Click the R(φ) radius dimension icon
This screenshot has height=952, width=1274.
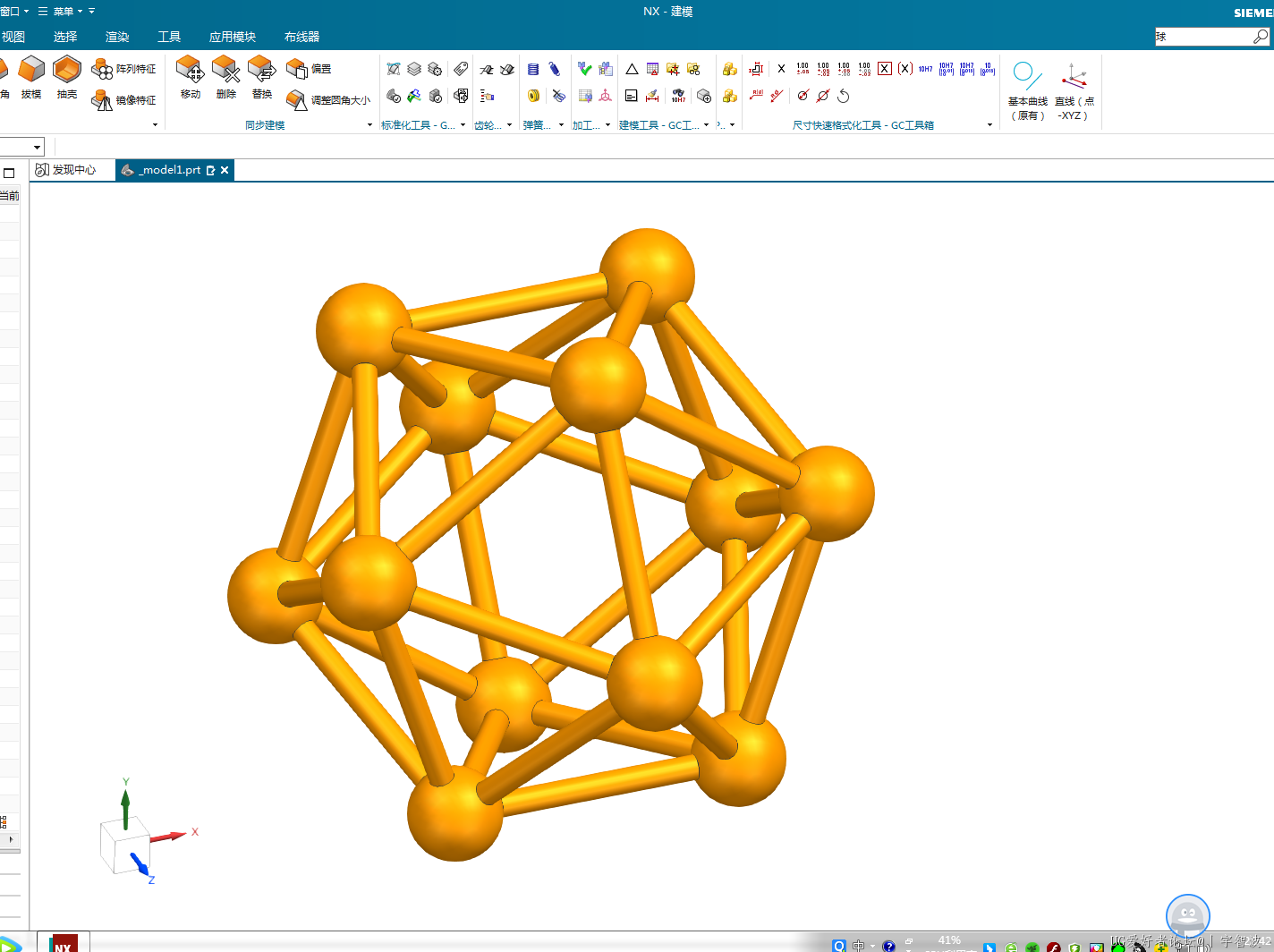tap(756, 95)
